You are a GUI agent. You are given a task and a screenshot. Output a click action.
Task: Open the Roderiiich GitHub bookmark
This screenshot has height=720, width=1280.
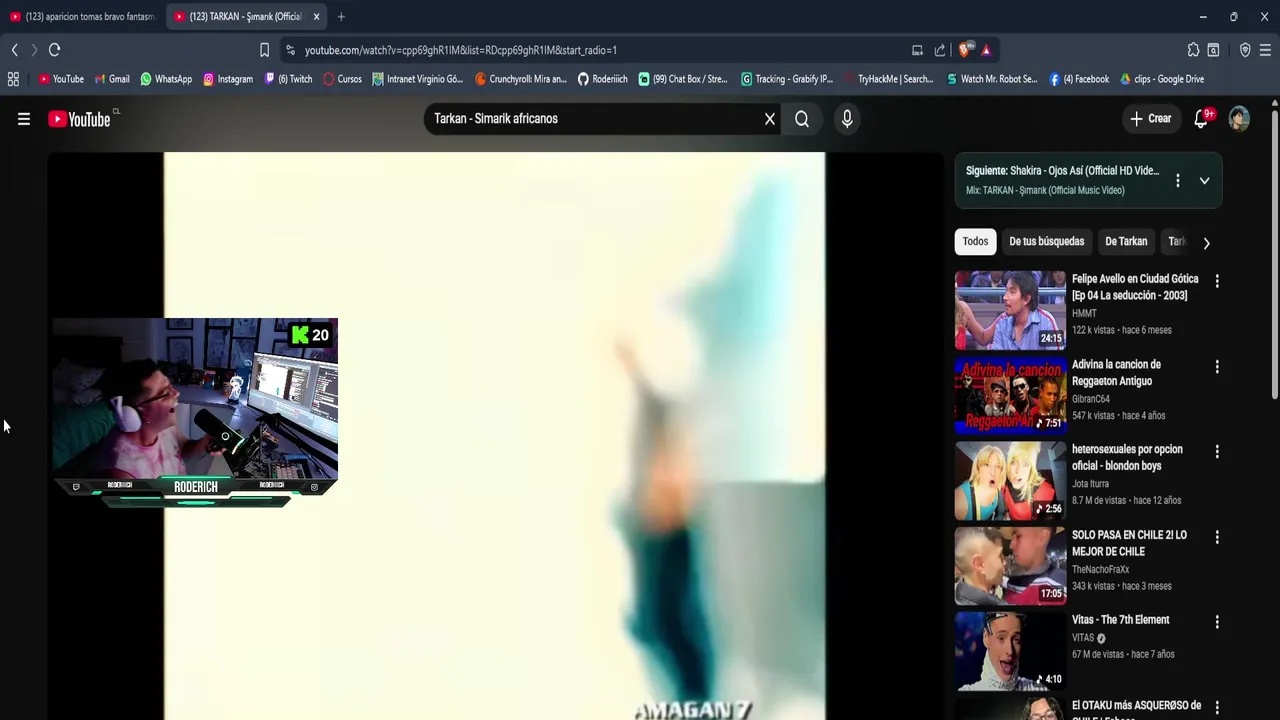click(603, 79)
